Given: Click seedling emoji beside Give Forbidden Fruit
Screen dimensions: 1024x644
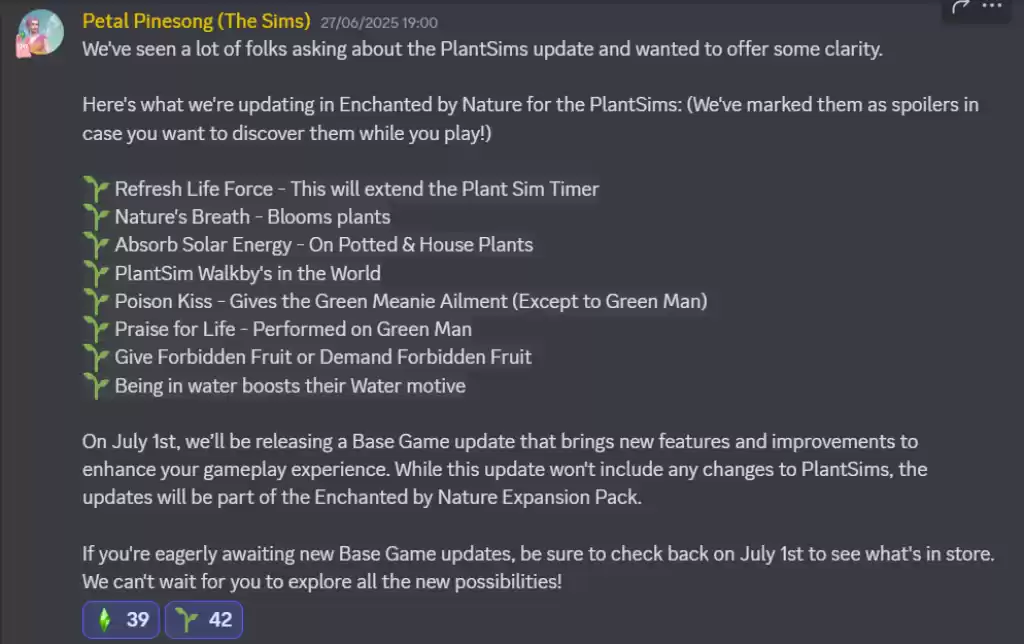Looking at the screenshot, I should point(96,357).
